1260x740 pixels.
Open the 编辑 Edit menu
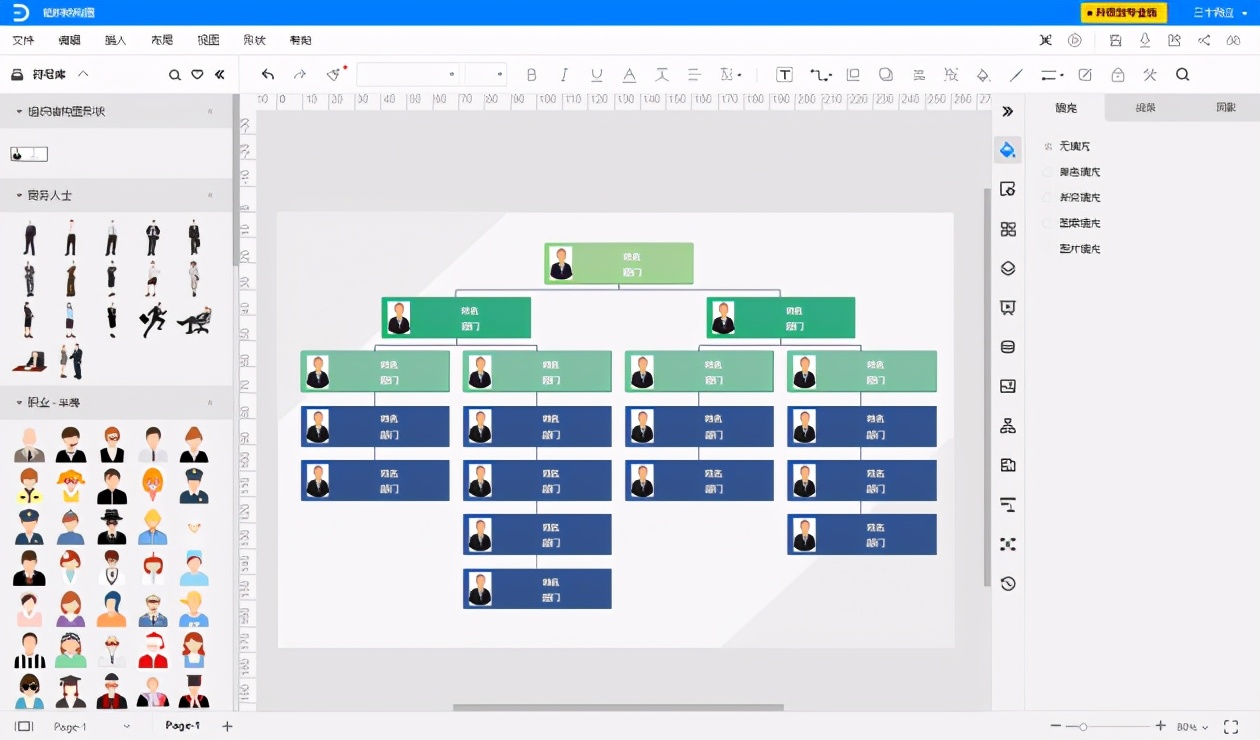click(x=69, y=40)
